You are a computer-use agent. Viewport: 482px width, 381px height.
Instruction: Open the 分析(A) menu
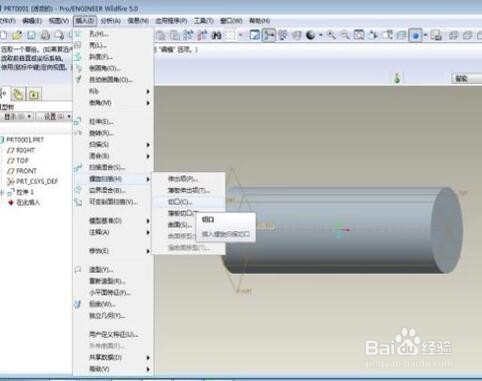pos(111,21)
